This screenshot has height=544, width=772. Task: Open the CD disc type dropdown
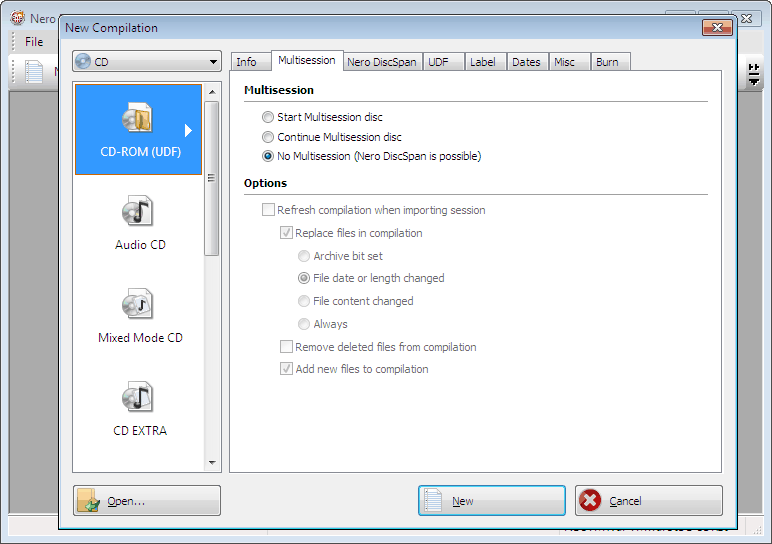(147, 62)
